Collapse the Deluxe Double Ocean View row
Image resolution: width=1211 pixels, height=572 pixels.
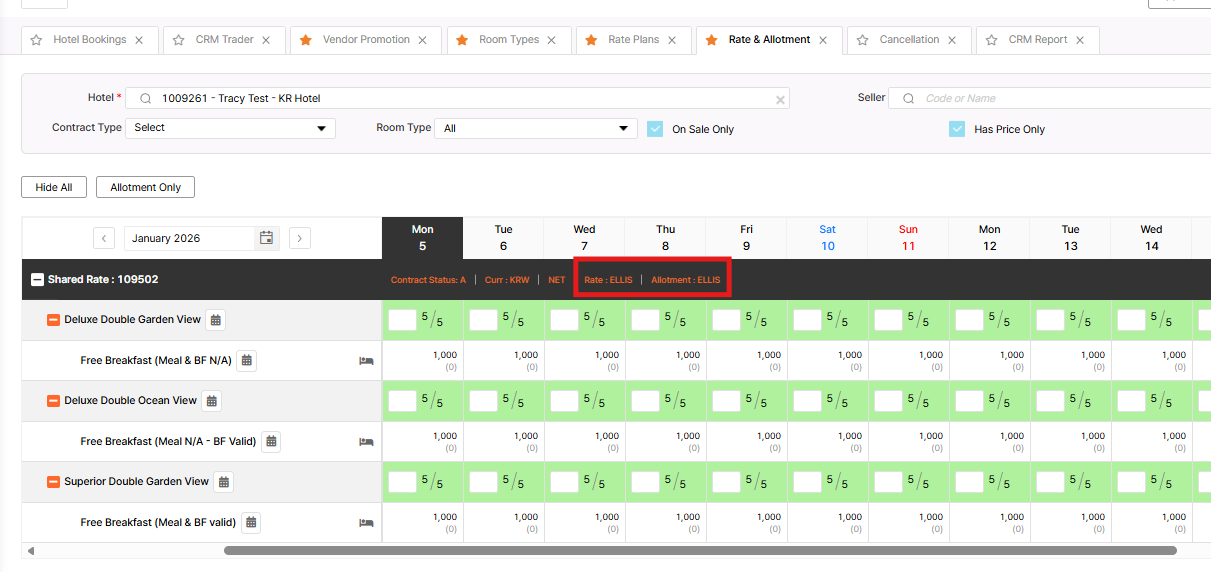(54, 401)
